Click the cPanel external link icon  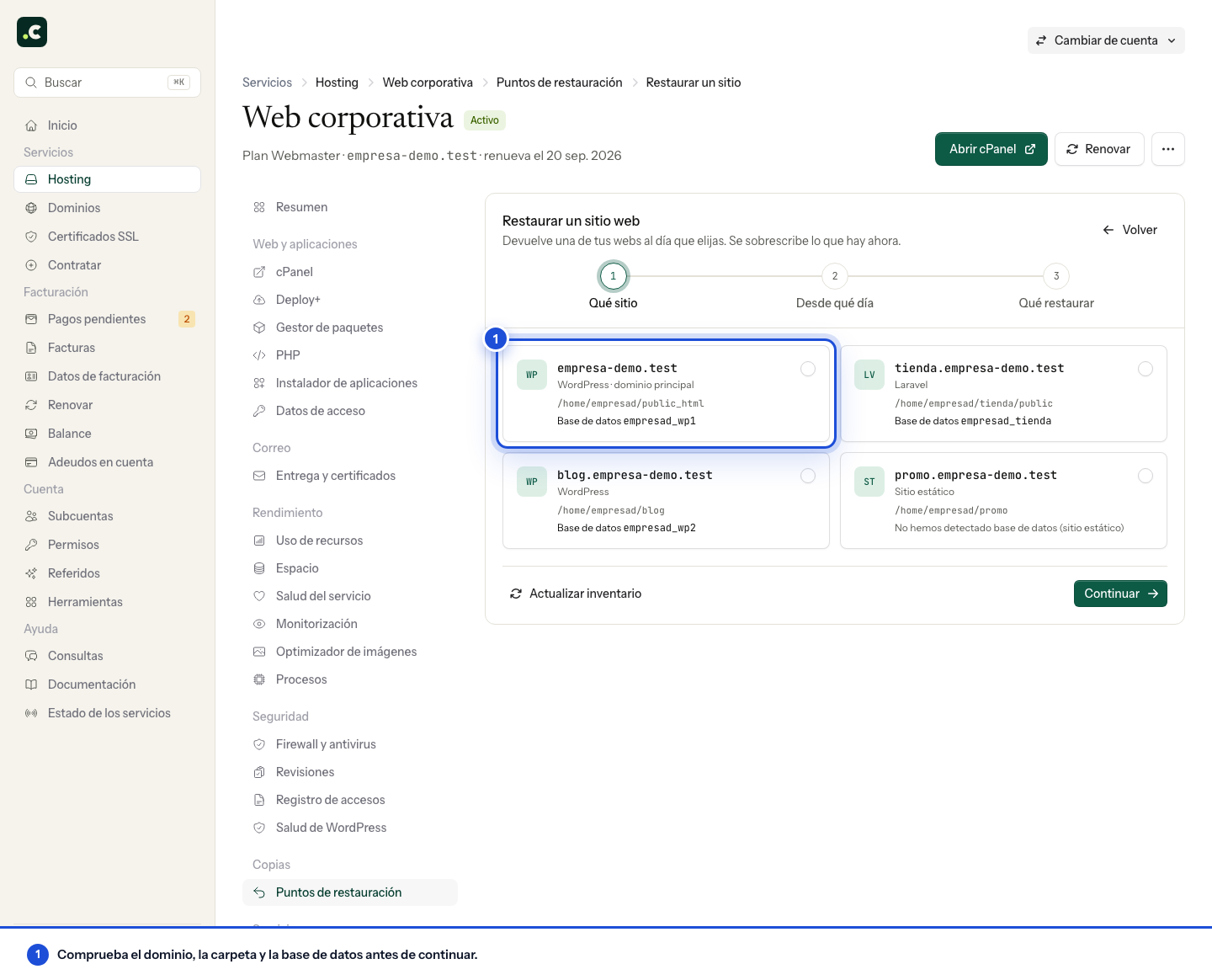tap(259, 272)
